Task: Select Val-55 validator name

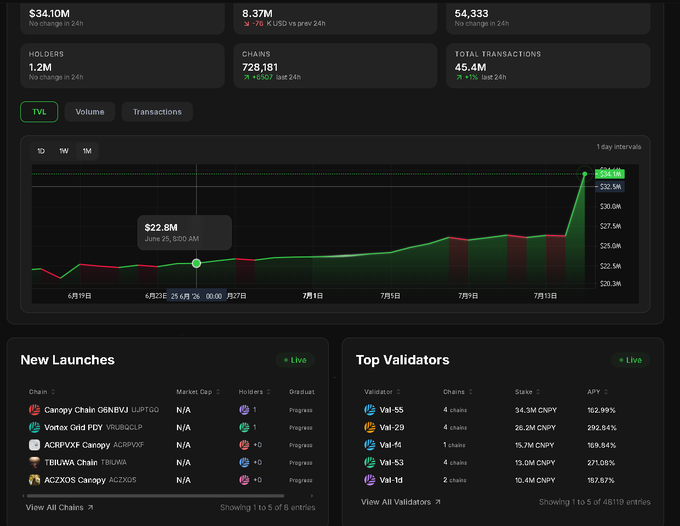Action: click(x=391, y=410)
